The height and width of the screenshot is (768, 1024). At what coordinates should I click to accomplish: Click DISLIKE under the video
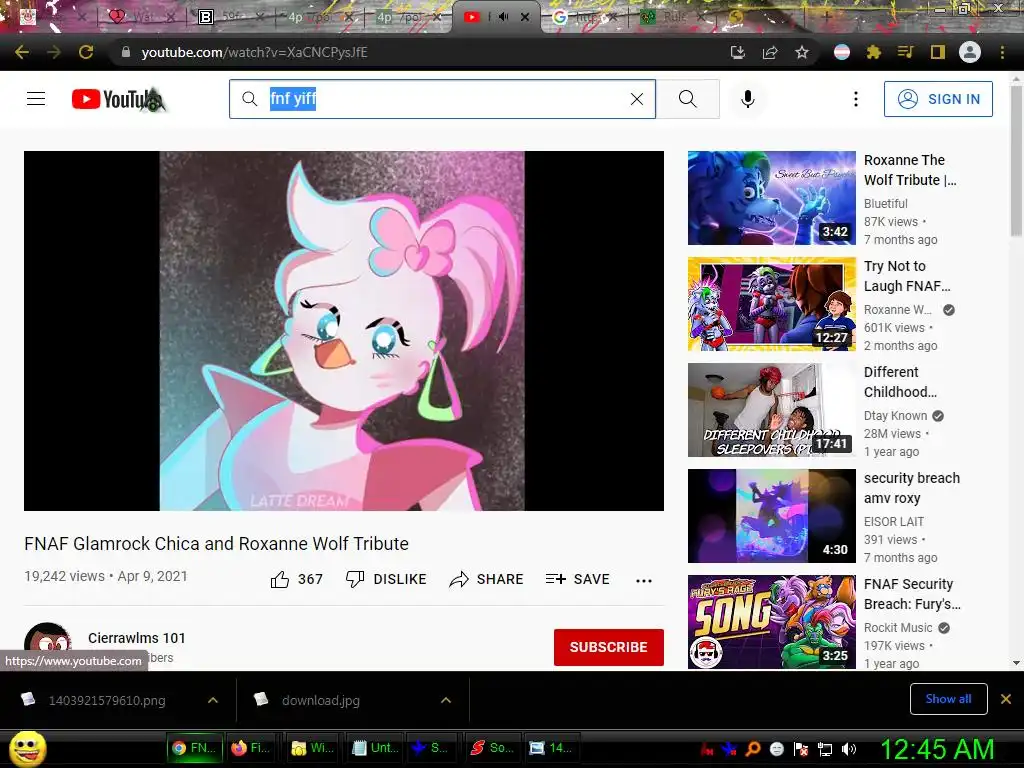click(387, 579)
